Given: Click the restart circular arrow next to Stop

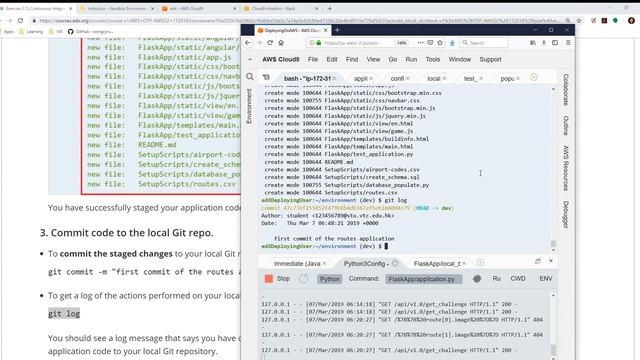Looking at the screenshot, I should [x=304, y=278].
